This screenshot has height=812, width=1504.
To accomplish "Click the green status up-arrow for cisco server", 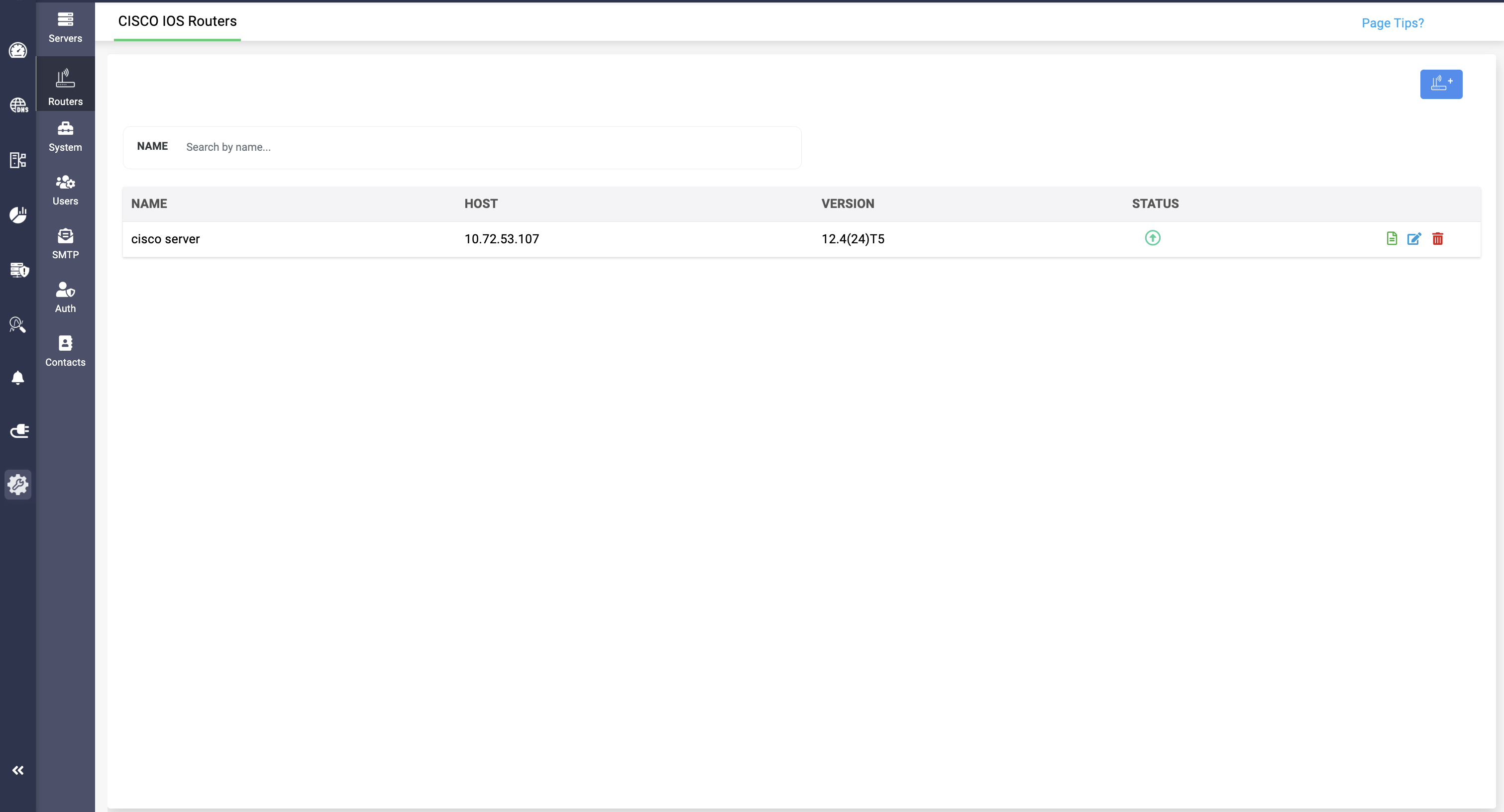I will (x=1153, y=238).
